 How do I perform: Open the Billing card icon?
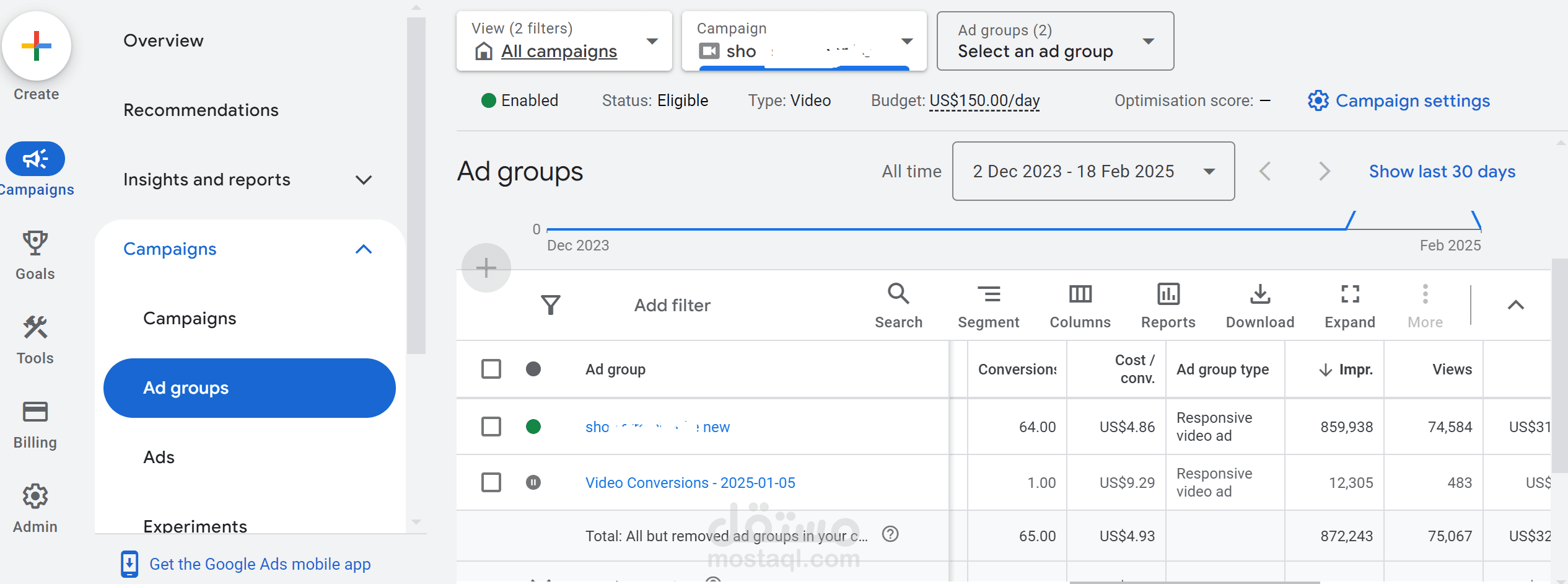(x=35, y=412)
